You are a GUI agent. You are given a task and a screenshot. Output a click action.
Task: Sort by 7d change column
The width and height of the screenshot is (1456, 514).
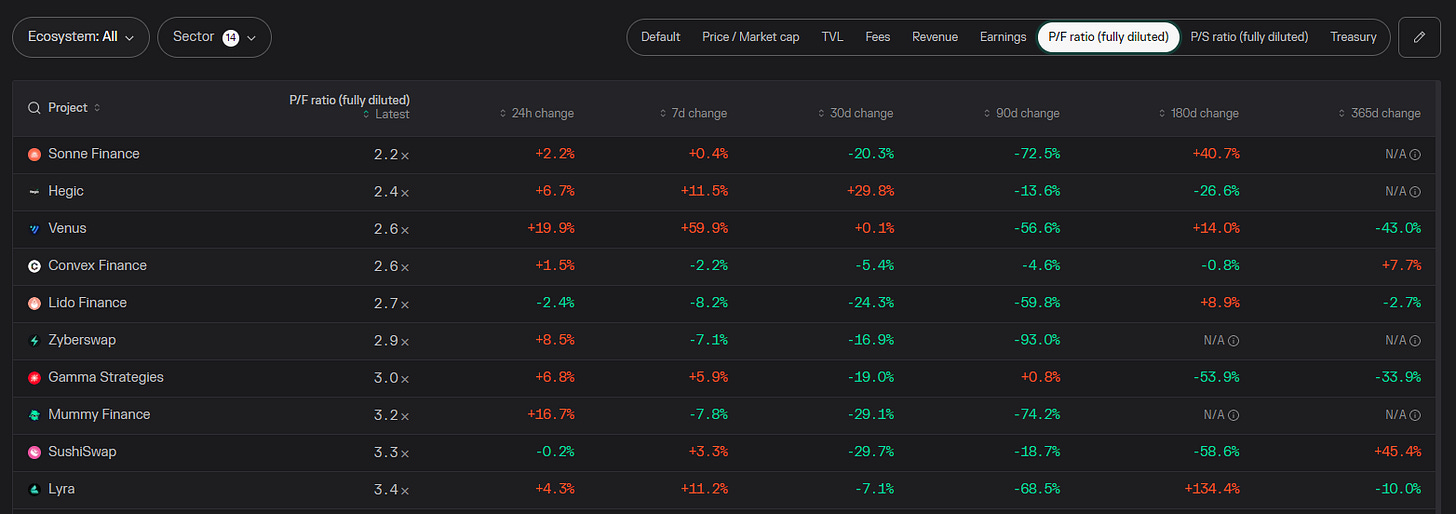coord(693,113)
